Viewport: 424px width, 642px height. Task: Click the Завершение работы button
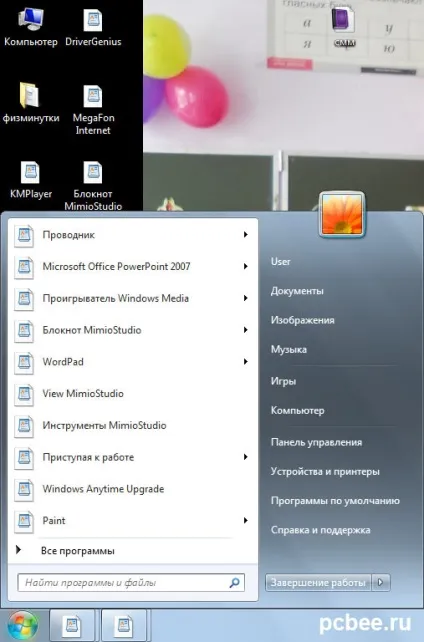coord(318,582)
